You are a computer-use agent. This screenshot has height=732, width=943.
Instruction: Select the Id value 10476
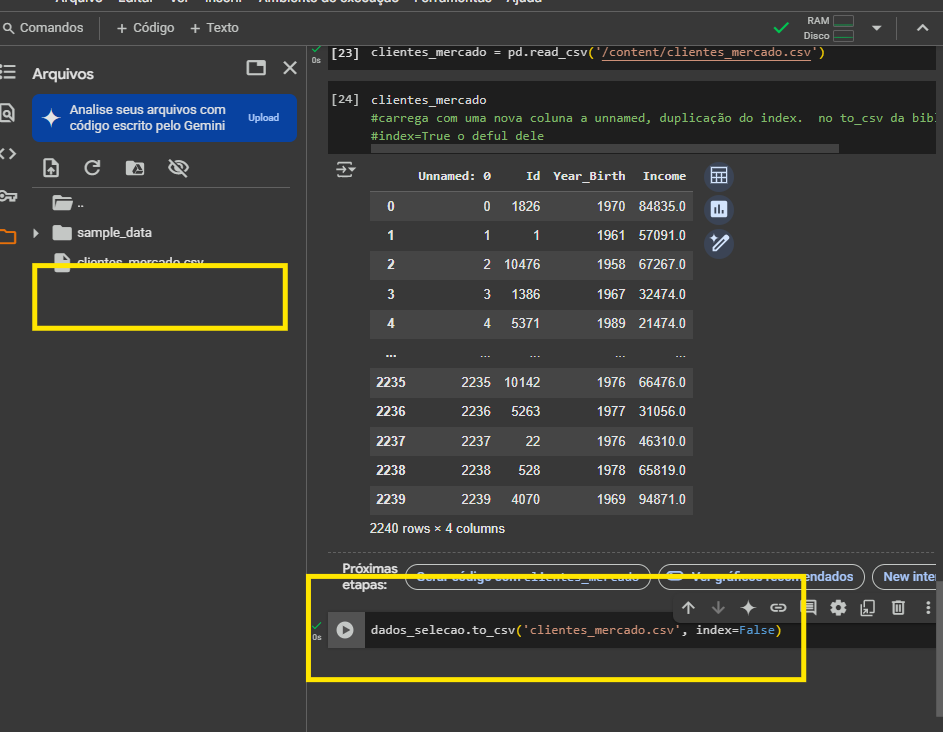(522, 265)
